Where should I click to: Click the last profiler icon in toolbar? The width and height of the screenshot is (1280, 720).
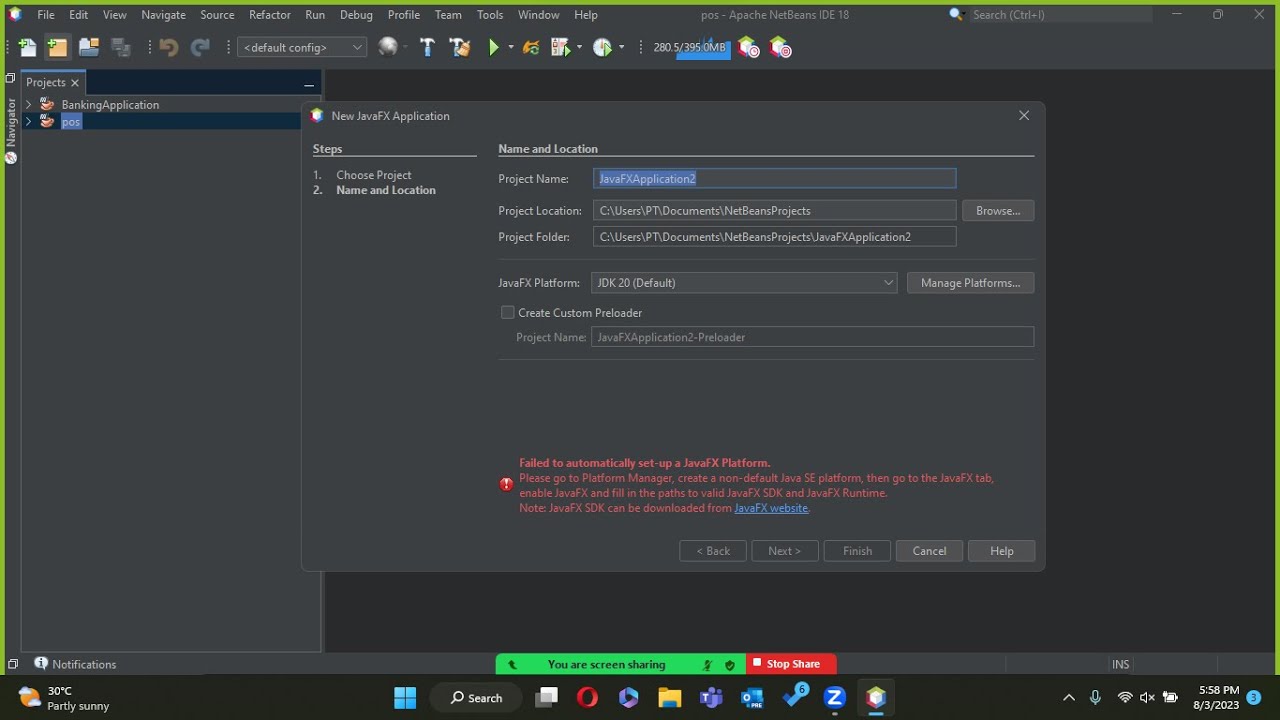(x=780, y=47)
